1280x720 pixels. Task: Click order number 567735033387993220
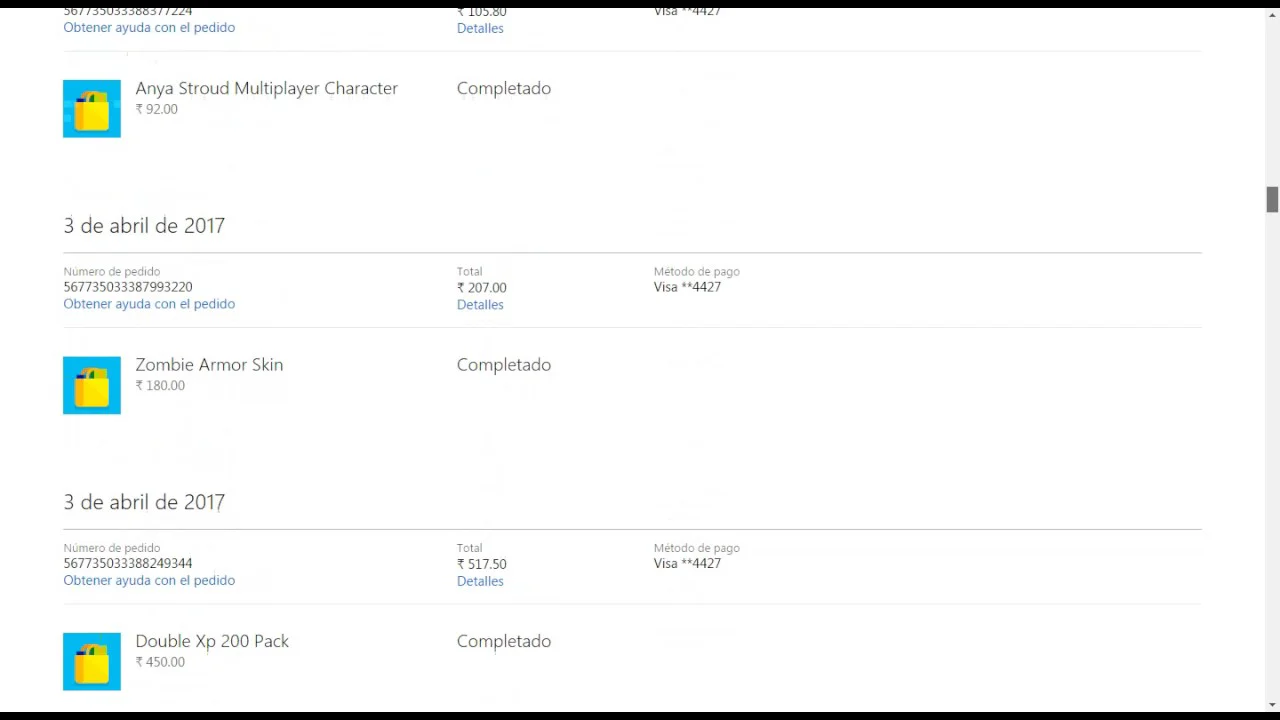[128, 287]
